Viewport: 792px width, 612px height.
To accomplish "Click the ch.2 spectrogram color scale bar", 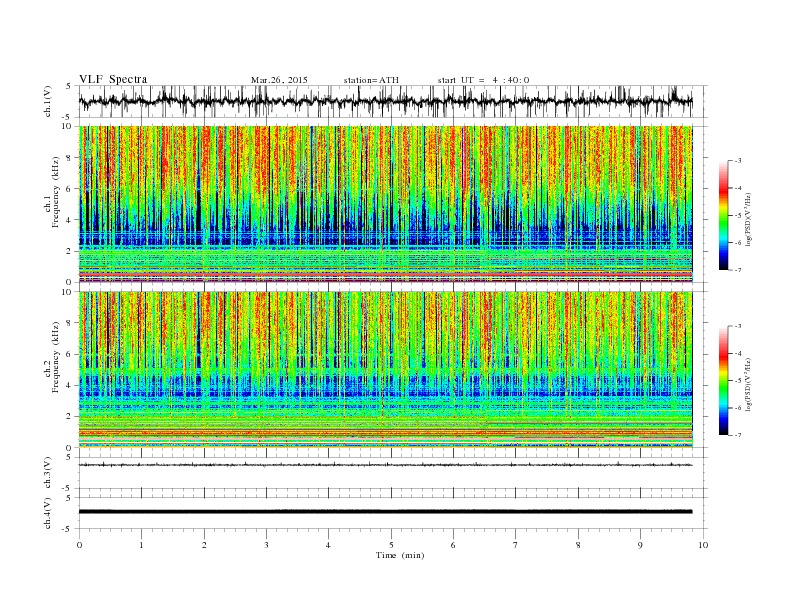I will click(724, 380).
